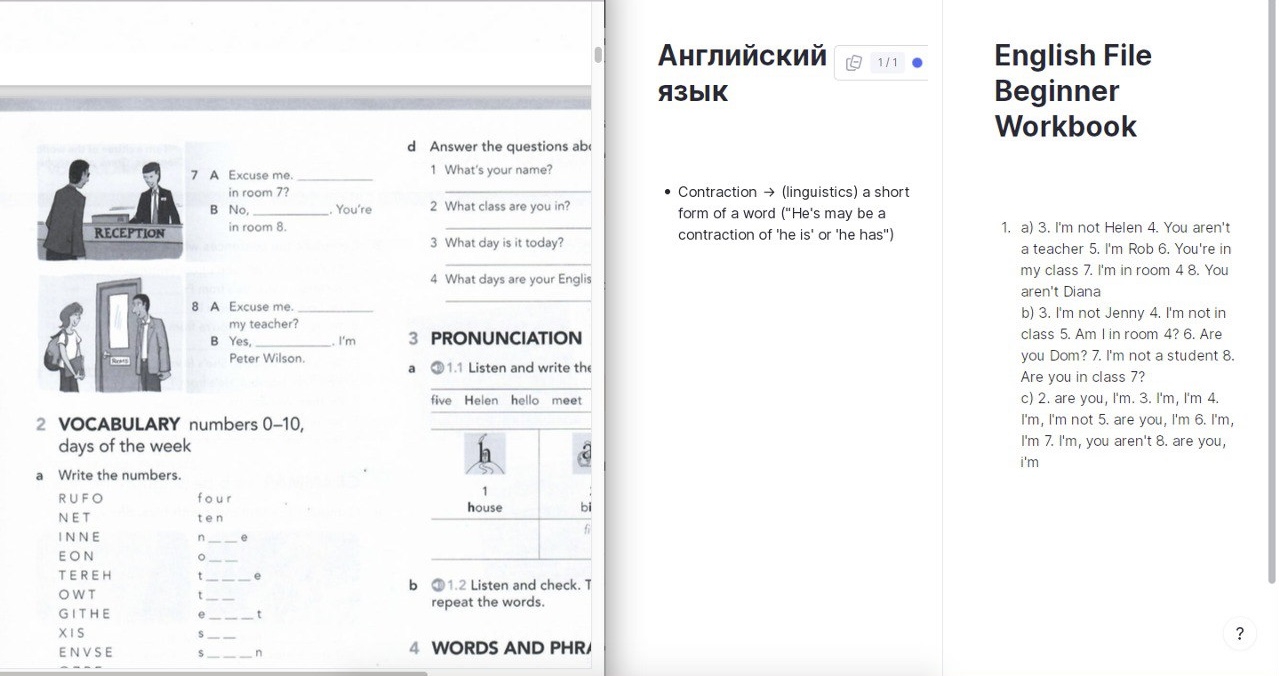Screen dimensions: 1279x676
Task: Click the Contraction definition bullet text
Action: 794,213
